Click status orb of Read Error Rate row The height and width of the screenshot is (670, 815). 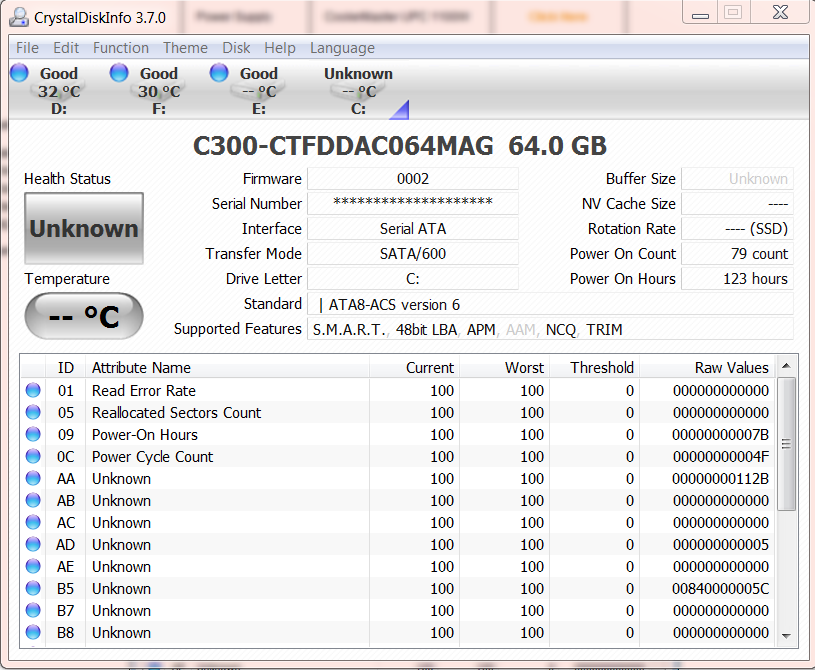pos(33,390)
